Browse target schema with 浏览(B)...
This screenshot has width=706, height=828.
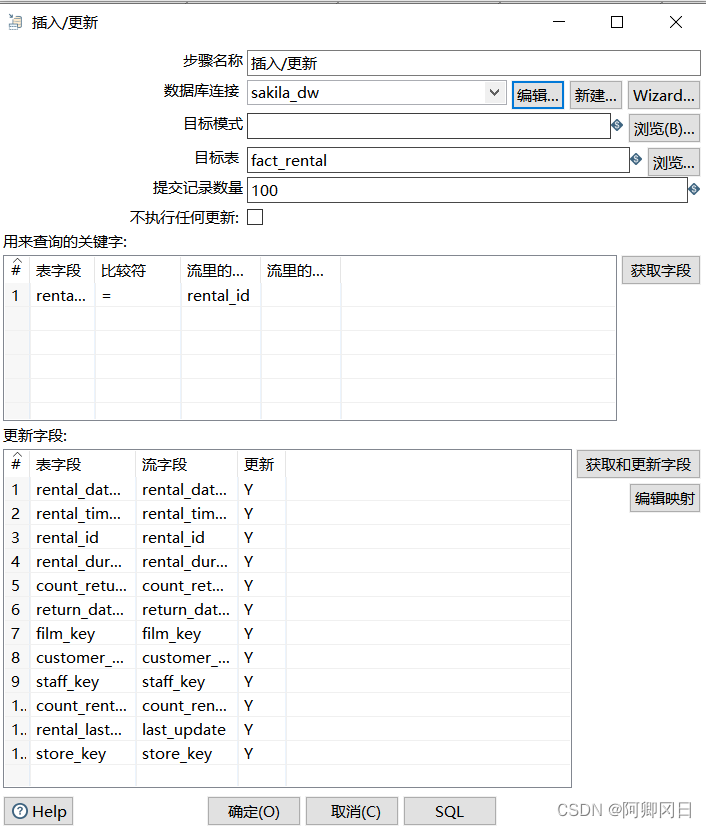click(x=664, y=128)
